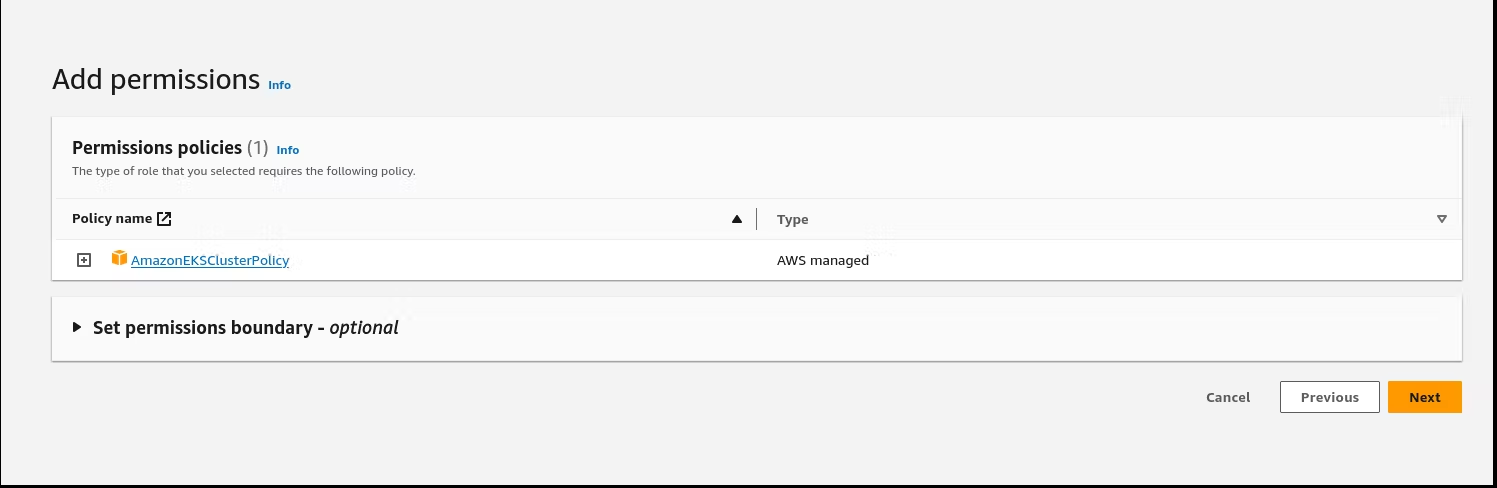
Task: Expand Set permissions boundary disclosure triangle
Action: (x=77, y=327)
